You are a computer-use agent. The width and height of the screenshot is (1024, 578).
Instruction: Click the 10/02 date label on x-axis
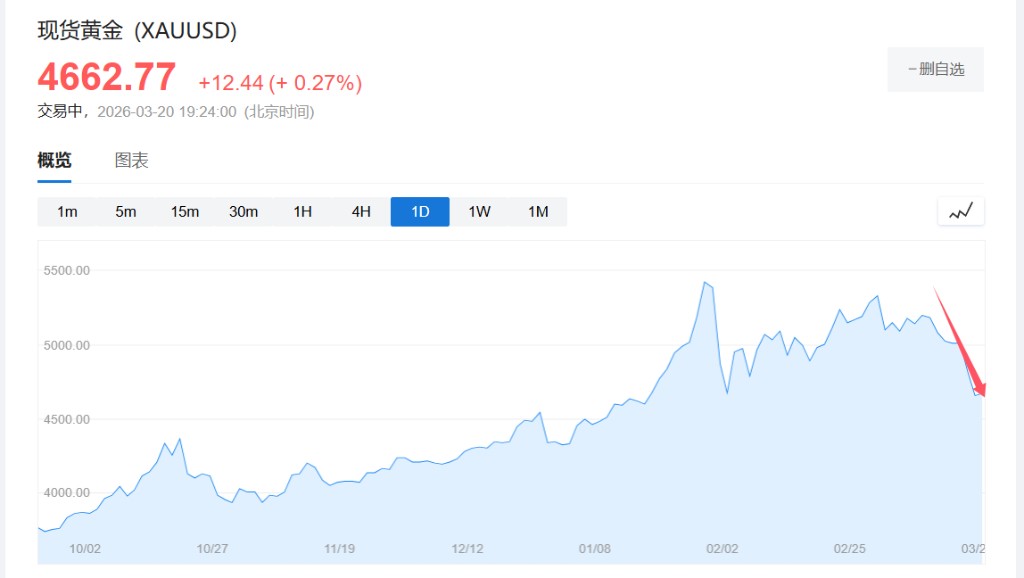(x=86, y=549)
